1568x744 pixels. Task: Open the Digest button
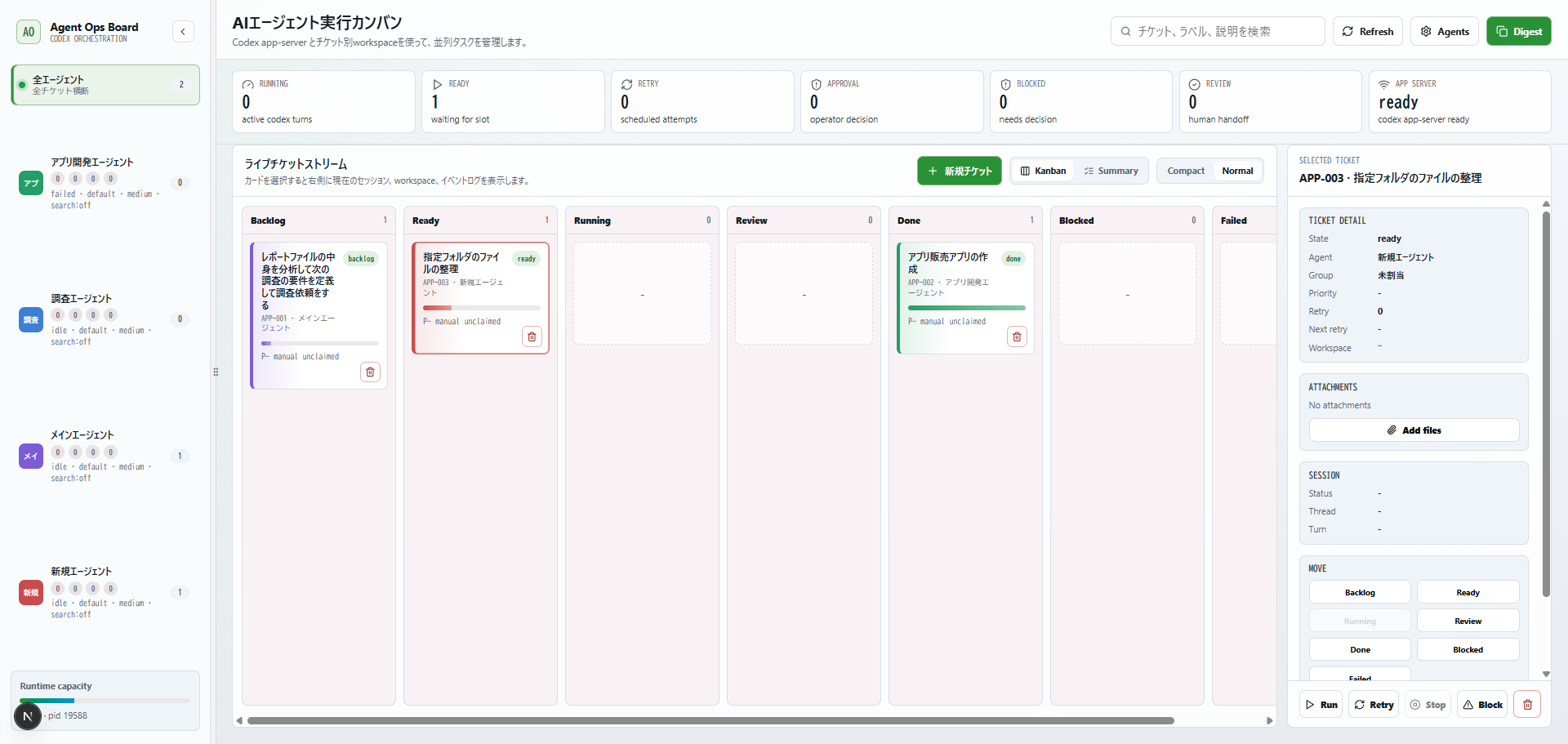click(1519, 32)
